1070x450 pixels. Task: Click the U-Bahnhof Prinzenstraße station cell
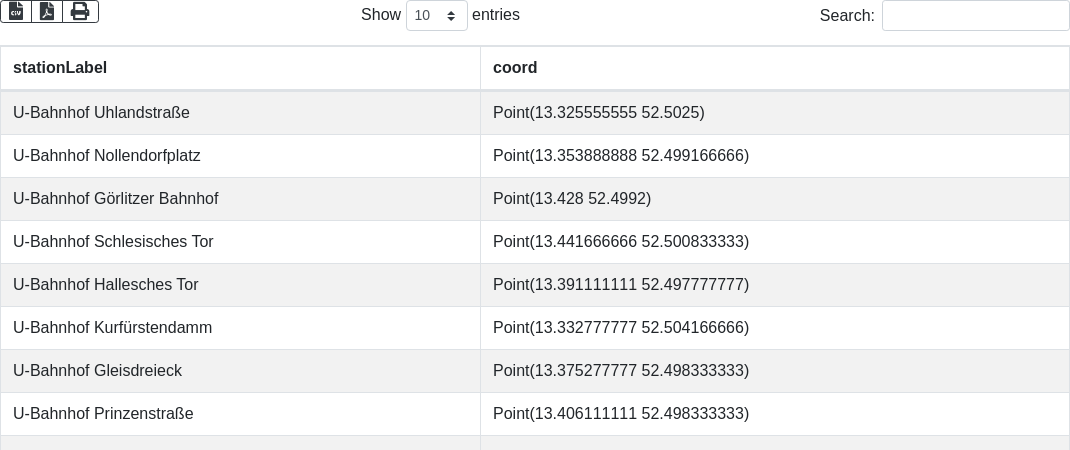pos(103,414)
